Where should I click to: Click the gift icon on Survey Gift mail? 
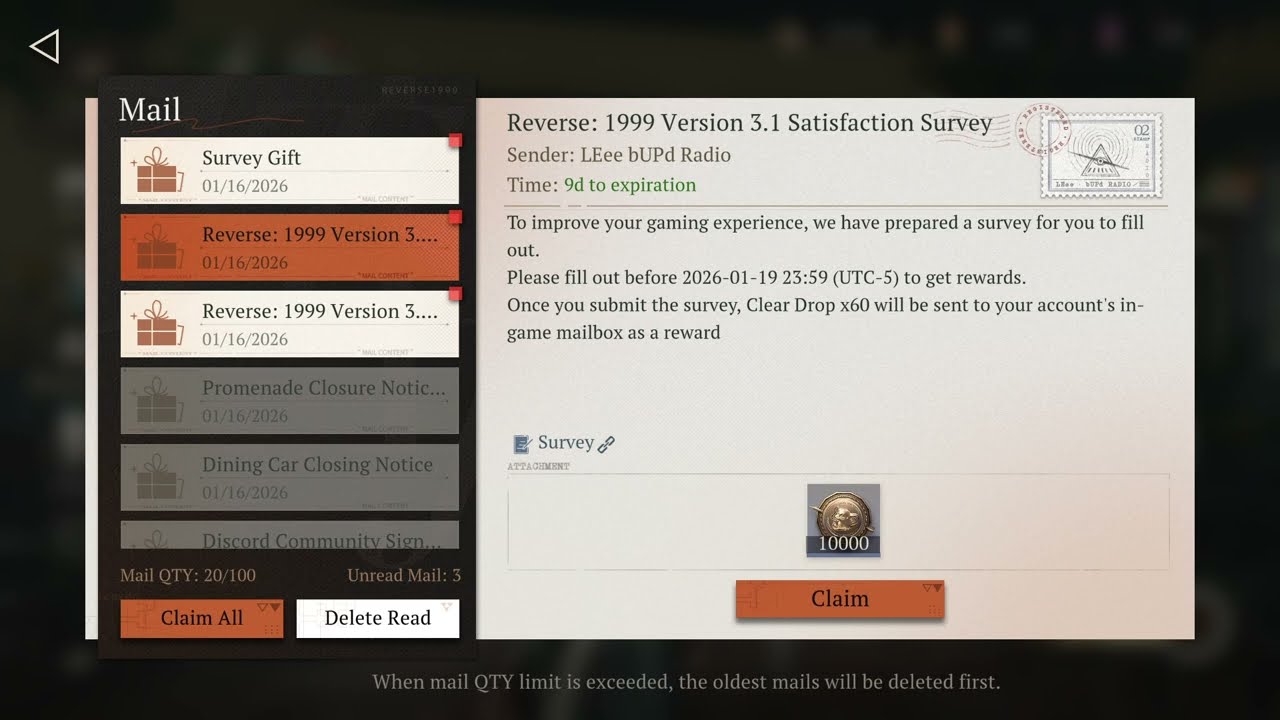[x=157, y=171]
